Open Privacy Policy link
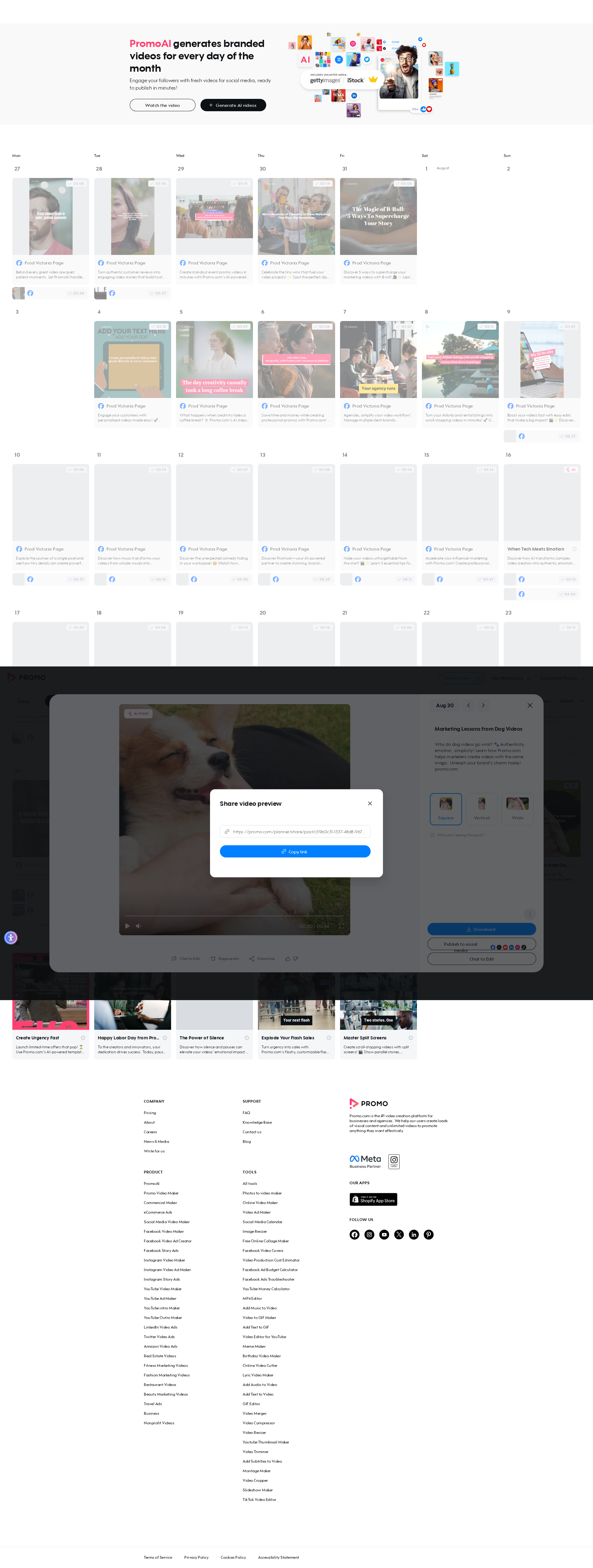The height and width of the screenshot is (1568, 593). pyautogui.click(x=196, y=1557)
